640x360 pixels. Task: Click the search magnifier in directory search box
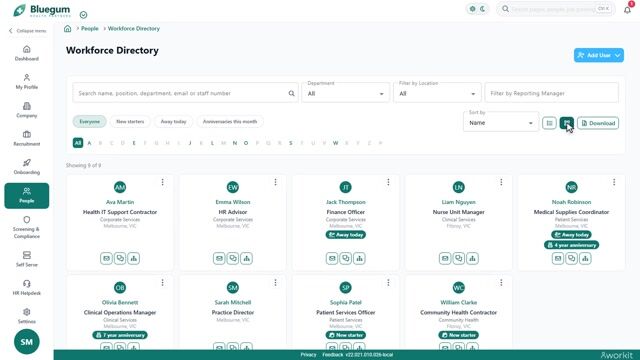pos(291,93)
